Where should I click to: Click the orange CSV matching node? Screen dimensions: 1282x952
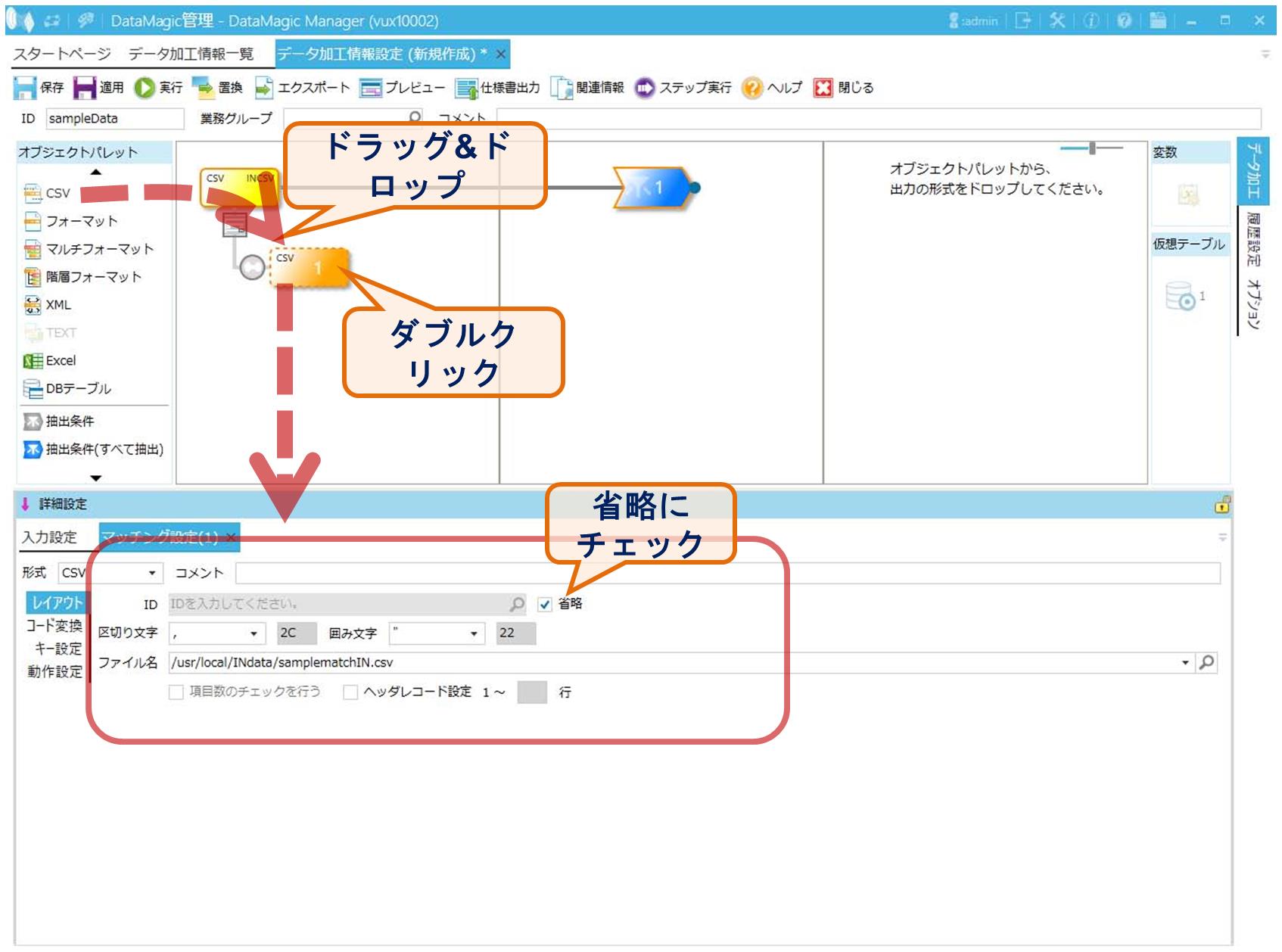point(310,267)
